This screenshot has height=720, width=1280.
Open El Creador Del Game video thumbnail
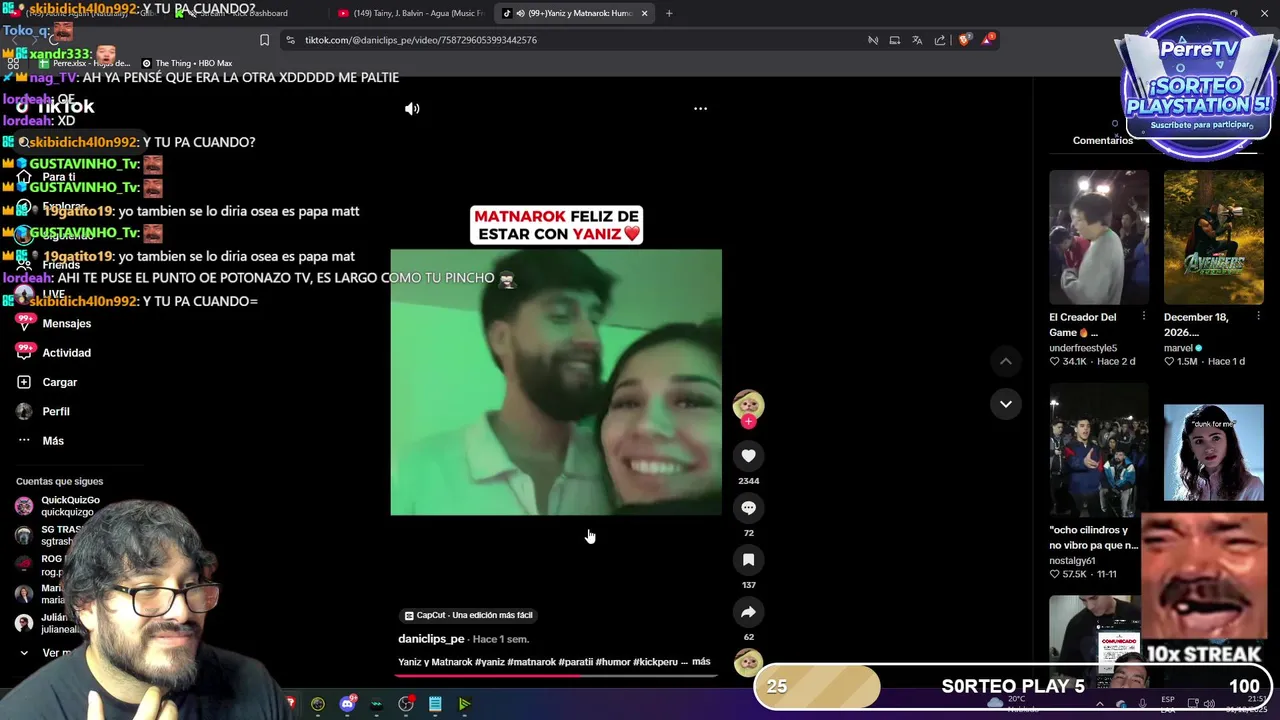[x=1099, y=237]
